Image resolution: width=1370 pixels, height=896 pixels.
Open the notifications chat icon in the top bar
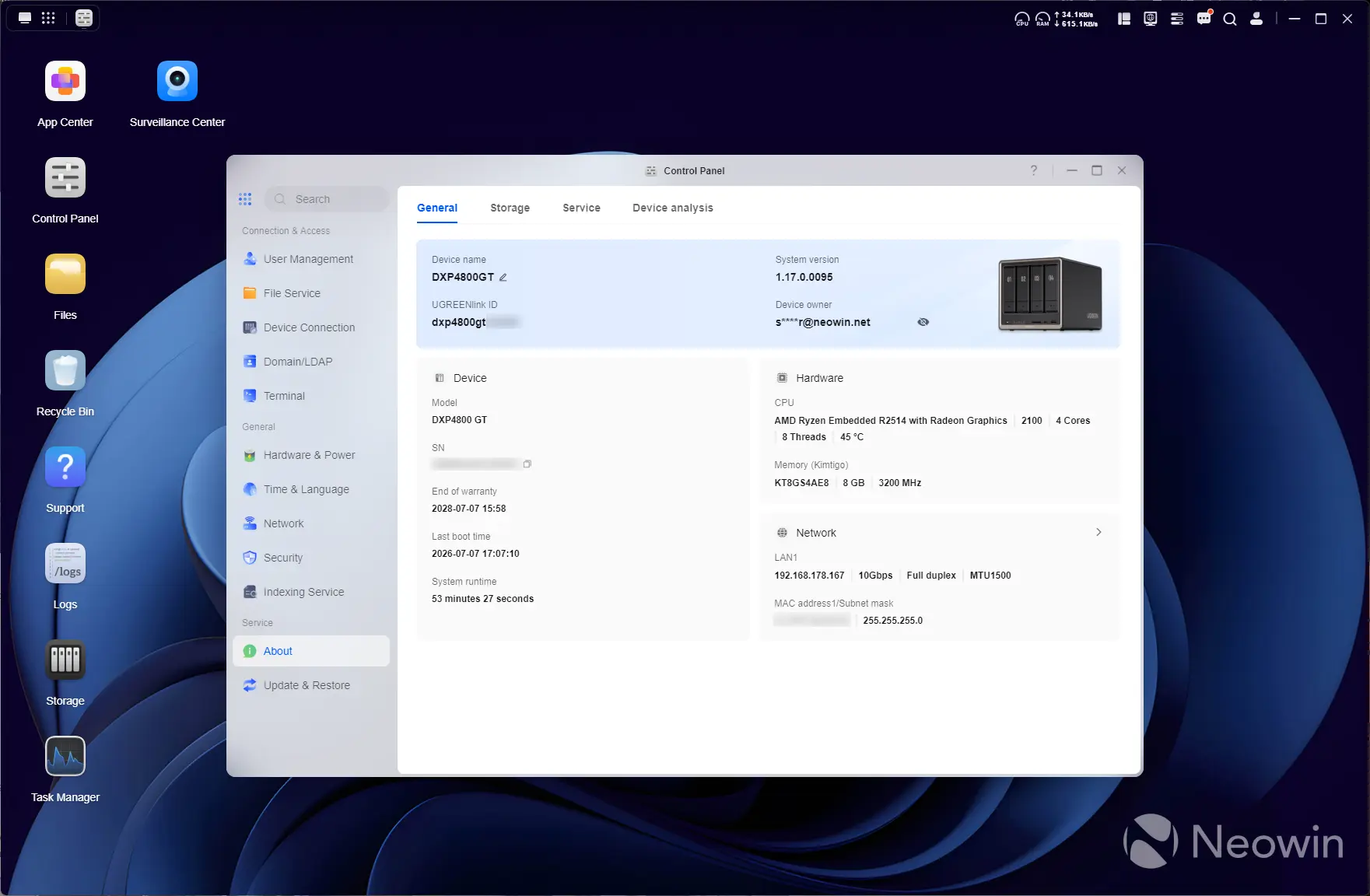(x=1204, y=19)
